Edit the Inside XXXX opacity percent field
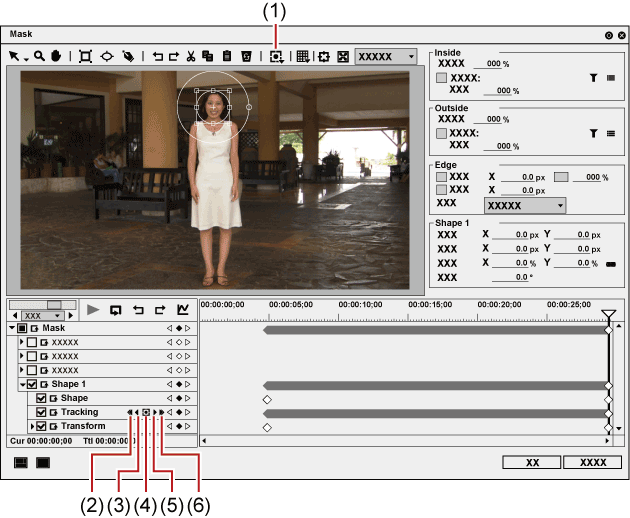This screenshot has width=630, height=518. pos(488,63)
